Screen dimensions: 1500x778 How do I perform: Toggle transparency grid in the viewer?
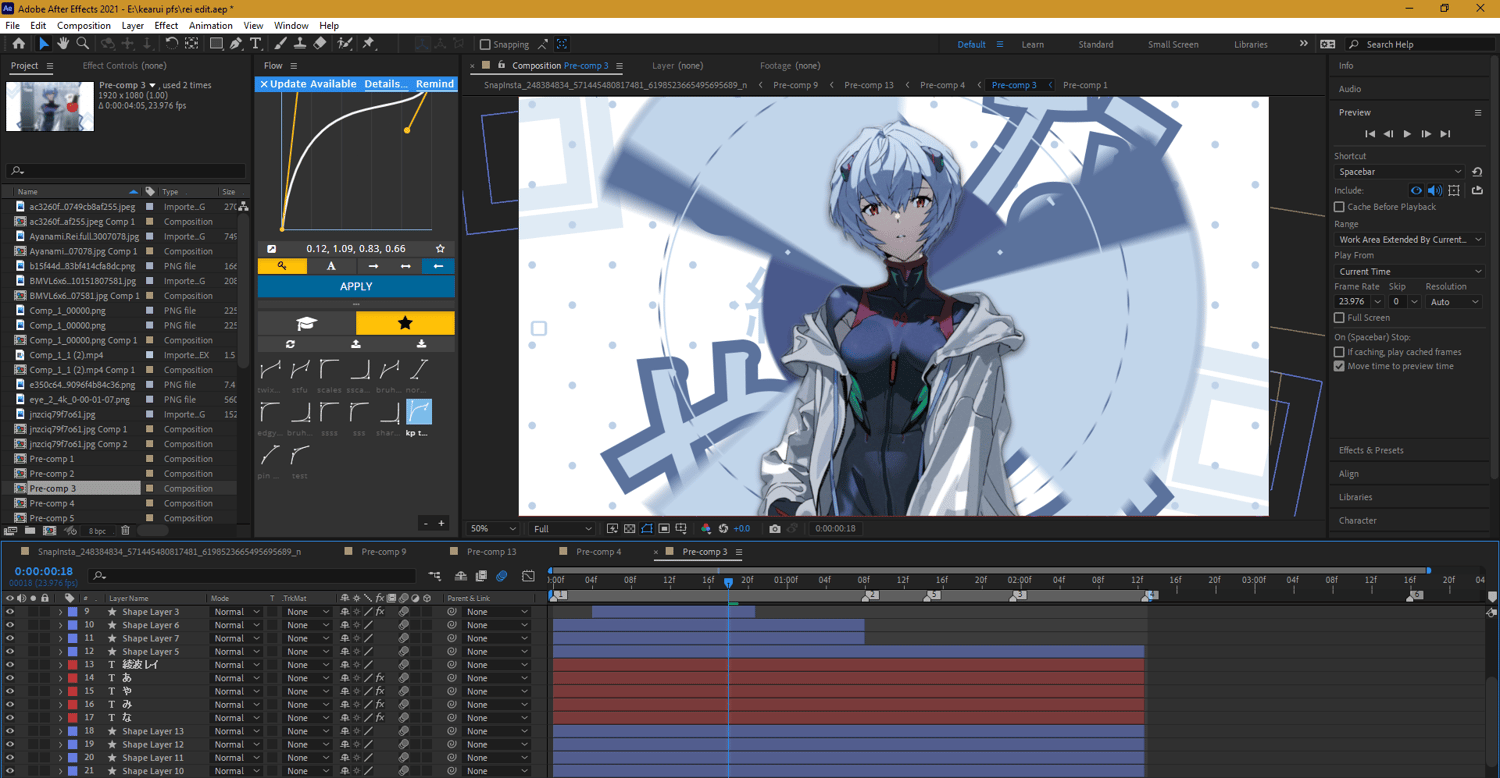pos(629,528)
